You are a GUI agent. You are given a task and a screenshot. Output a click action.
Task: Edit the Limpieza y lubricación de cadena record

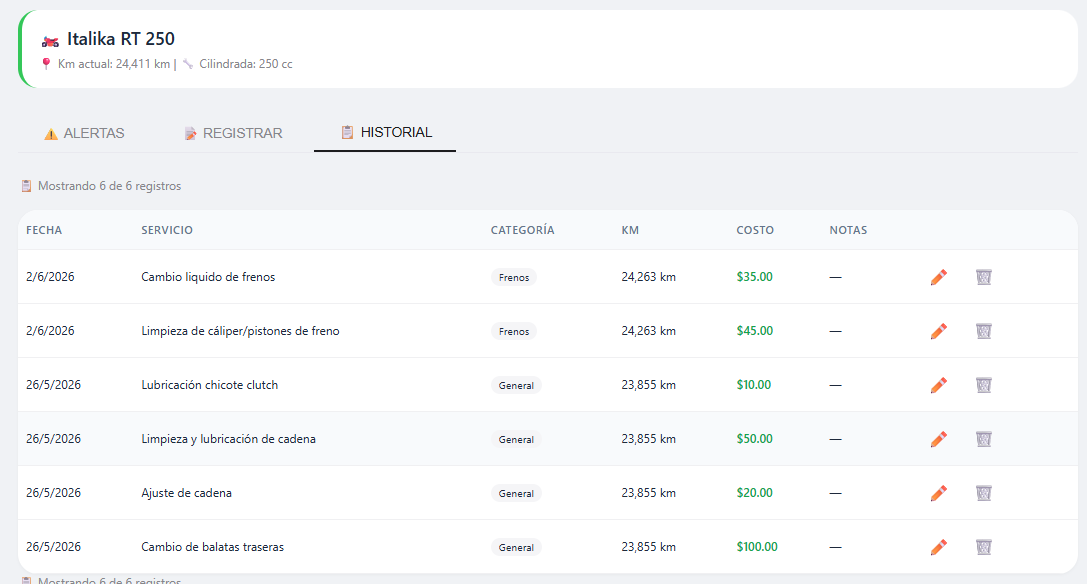coord(939,439)
